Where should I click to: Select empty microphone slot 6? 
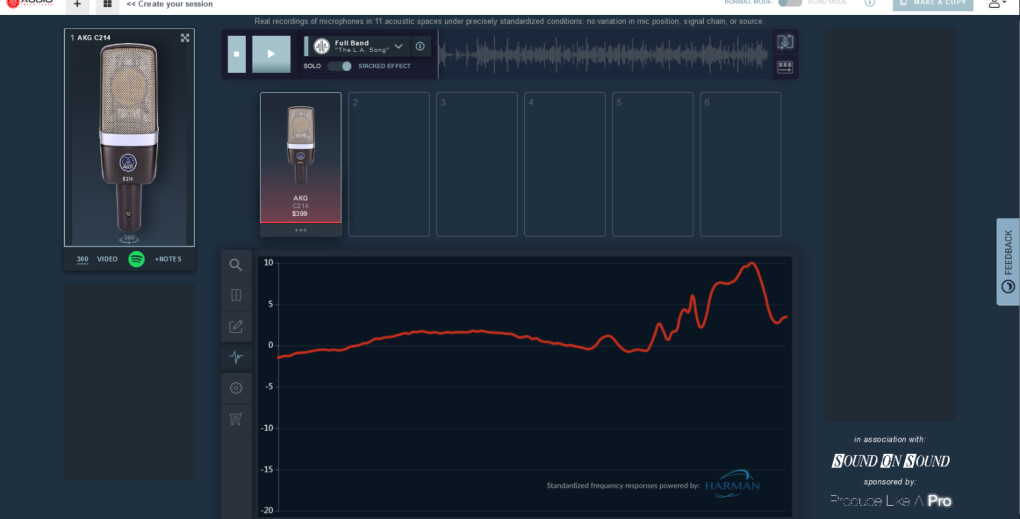click(740, 165)
